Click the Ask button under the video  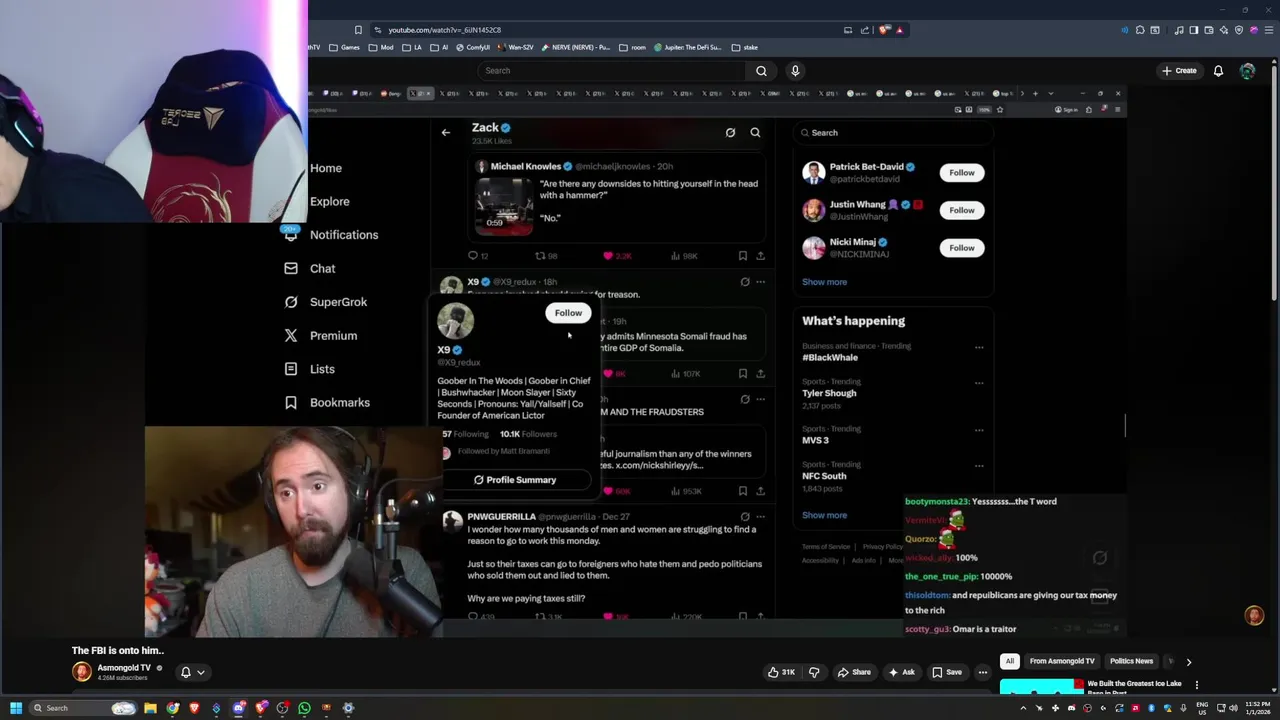click(x=901, y=672)
